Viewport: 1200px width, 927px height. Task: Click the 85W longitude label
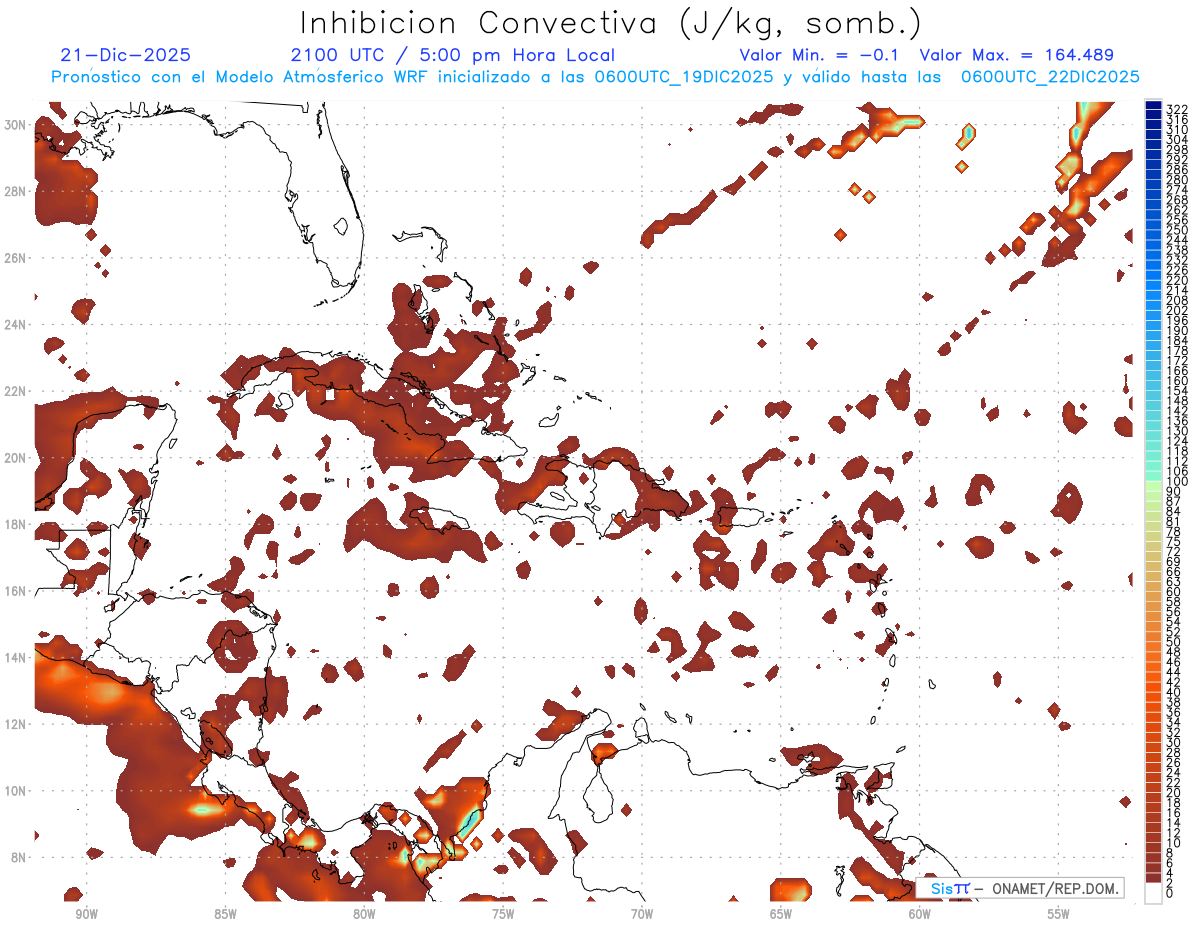coord(225,914)
